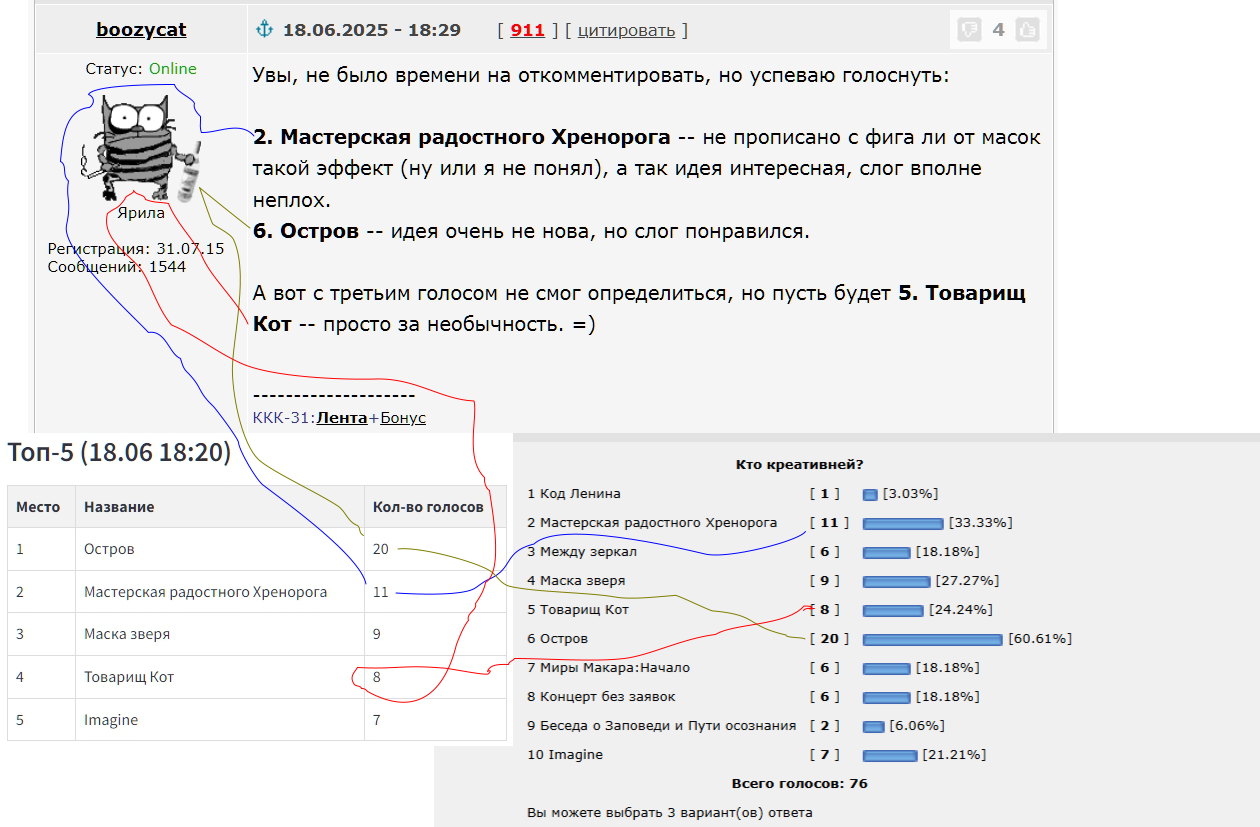Screen dimensions: 1260x827
Task: Open the Бонус link in signature
Action: (x=403, y=418)
